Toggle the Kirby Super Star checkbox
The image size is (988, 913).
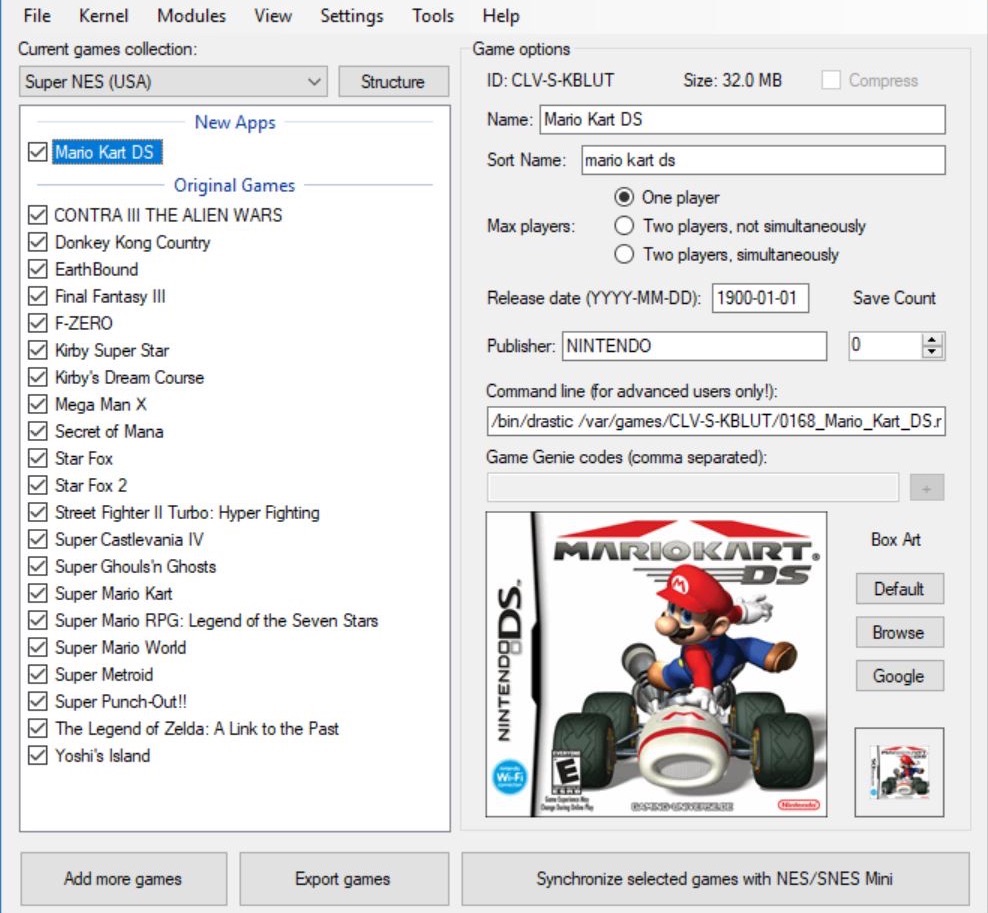[38, 350]
